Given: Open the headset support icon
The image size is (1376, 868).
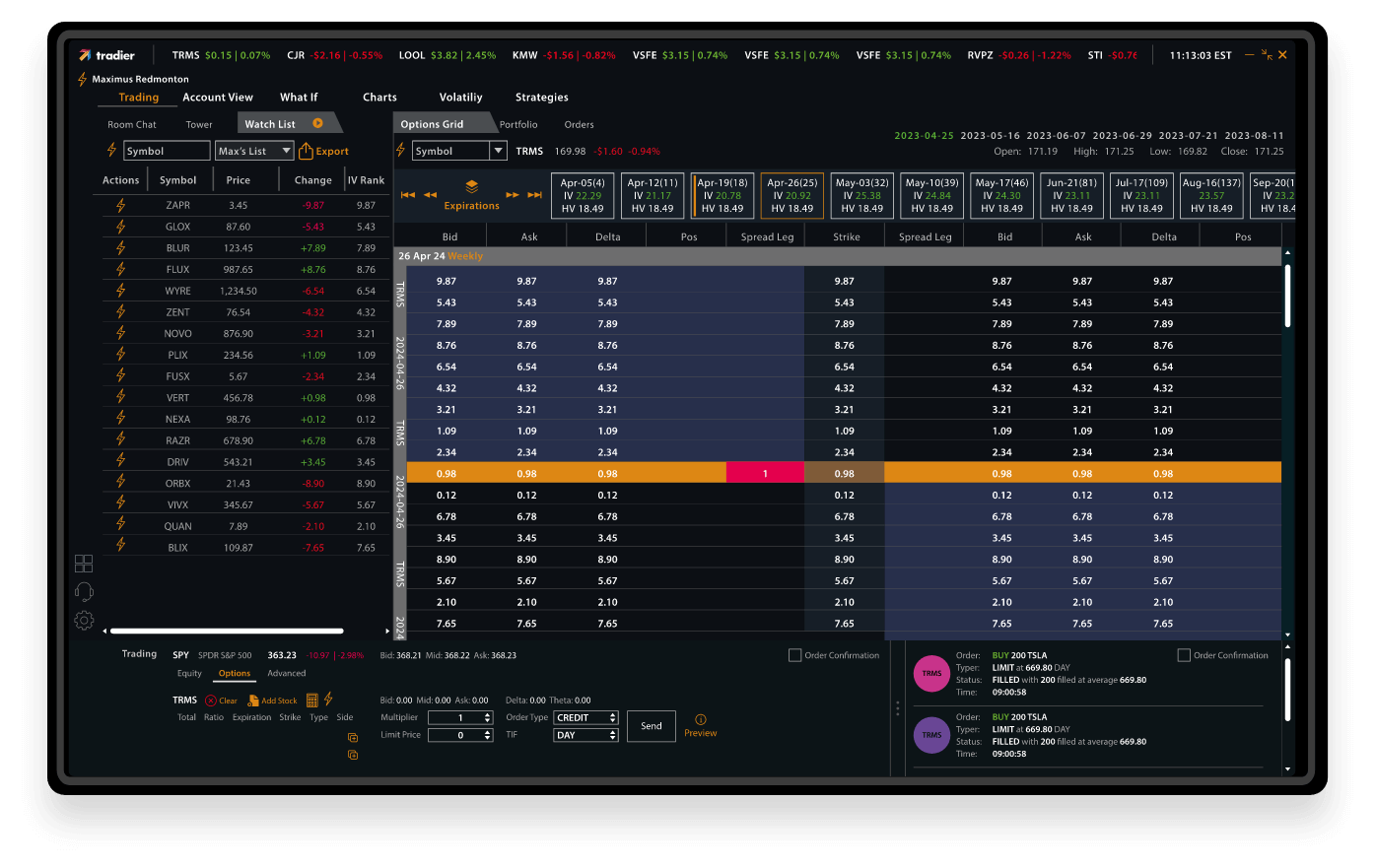Looking at the screenshot, I should 84,591.
